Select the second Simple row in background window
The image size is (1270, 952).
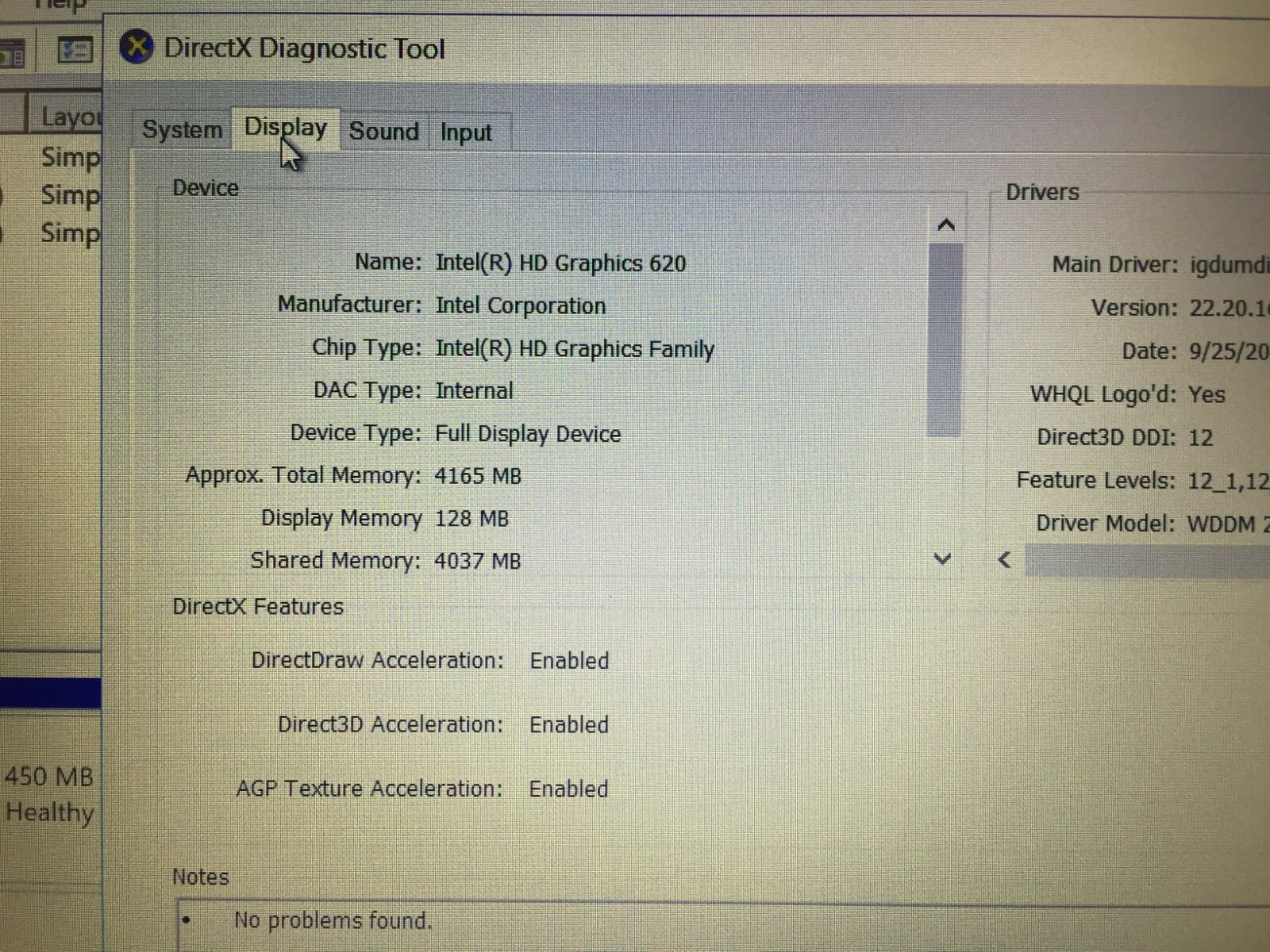pos(70,195)
